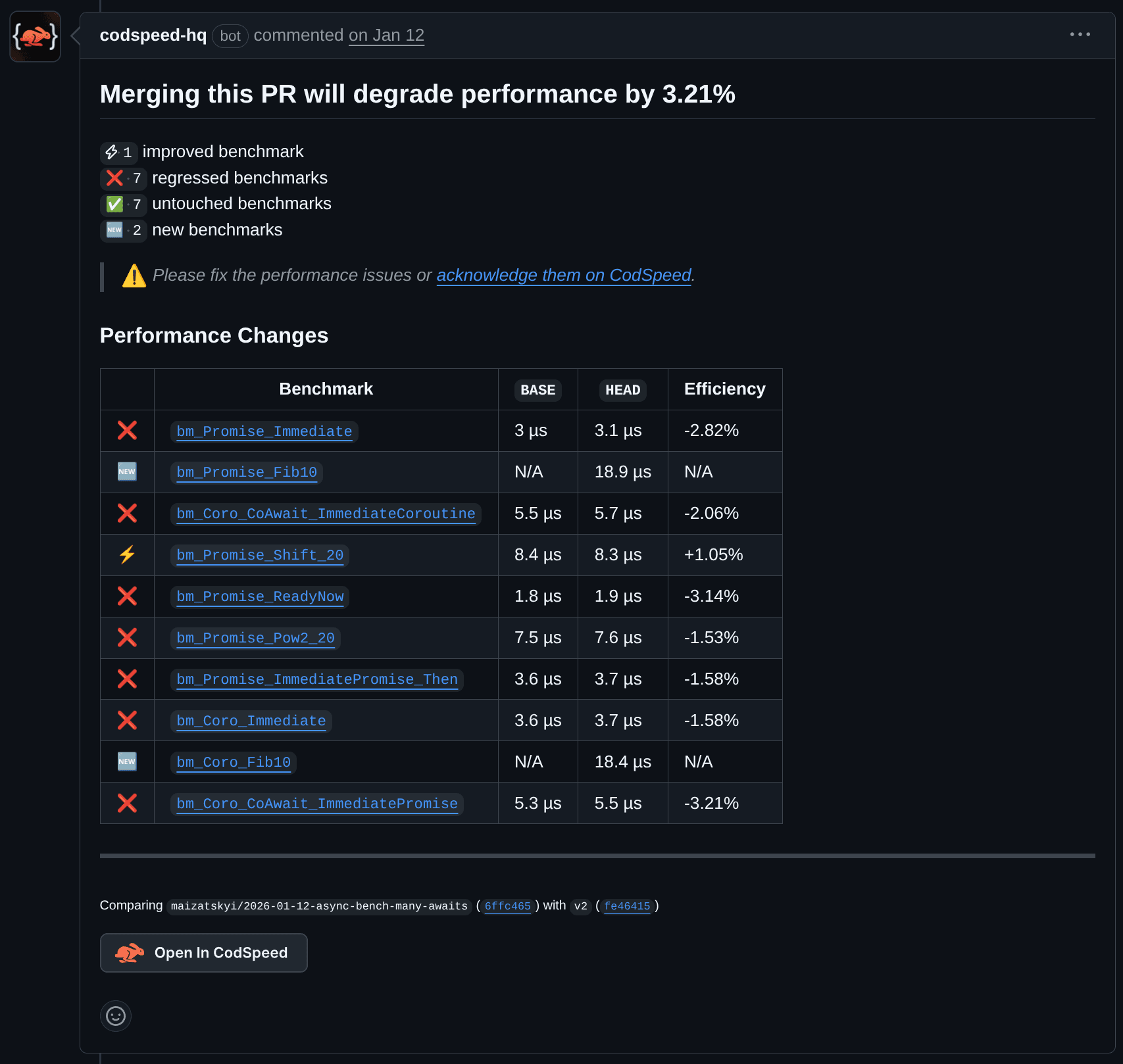Screen dimensions: 1123x1064
Task: Click the rabbit icon in Open In CodSpeed
Action: [130, 953]
